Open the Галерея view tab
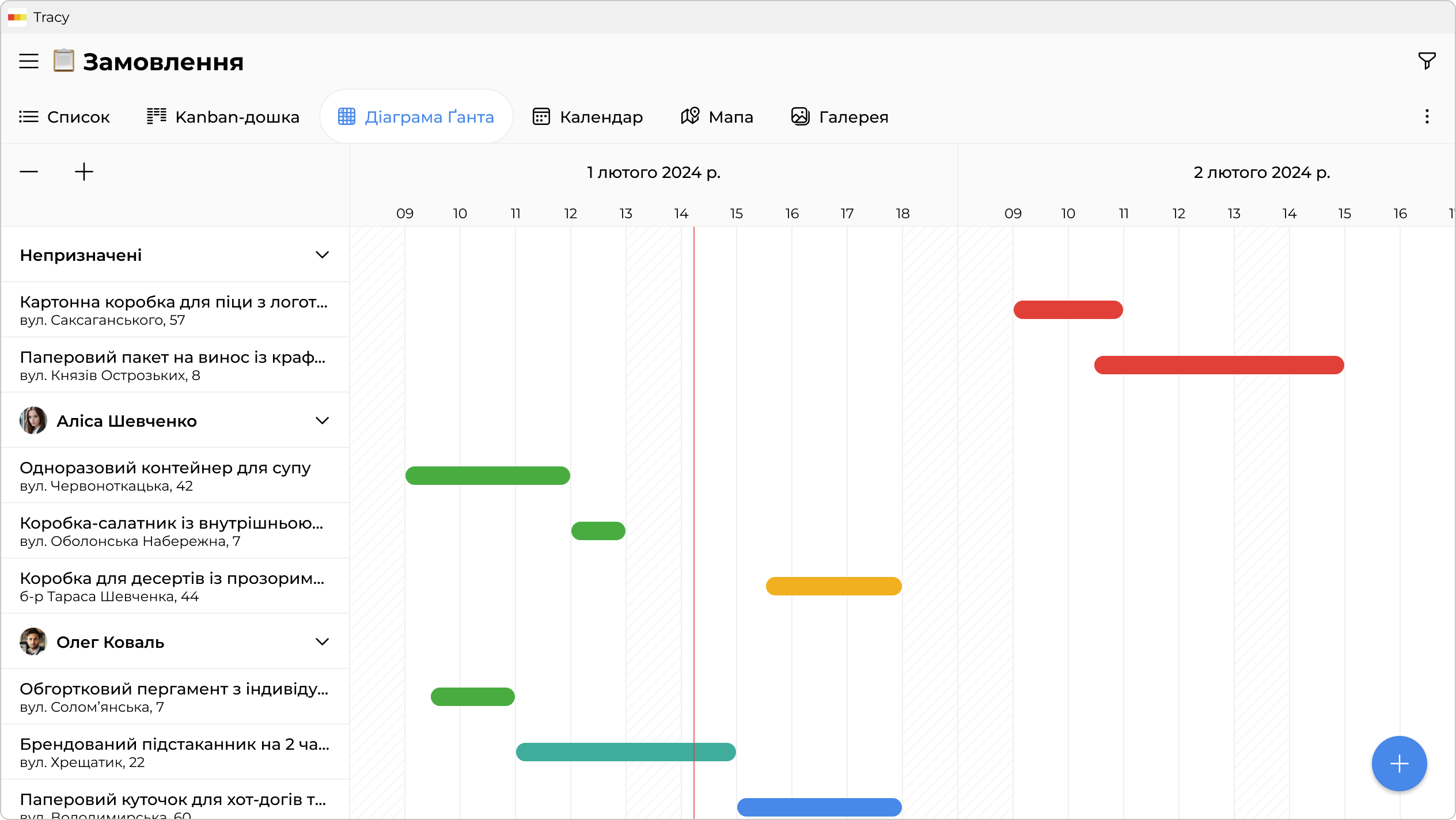Image resolution: width=1456 pixels, height=820 pixels. coord(840,117)
